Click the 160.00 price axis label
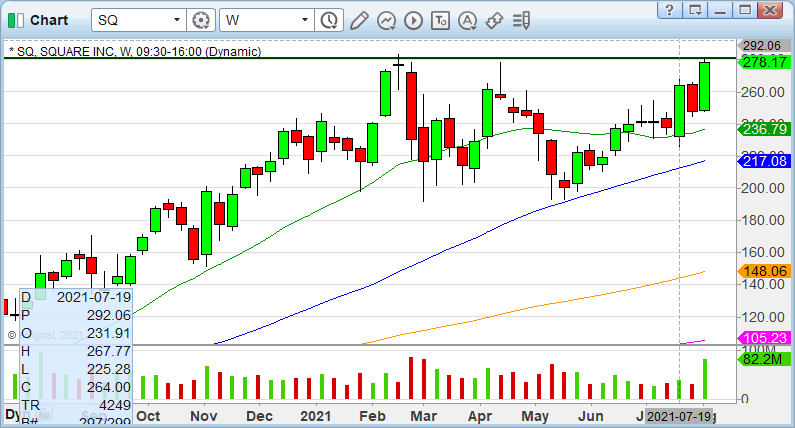The image size is (795, 428). tap(763, 252)
